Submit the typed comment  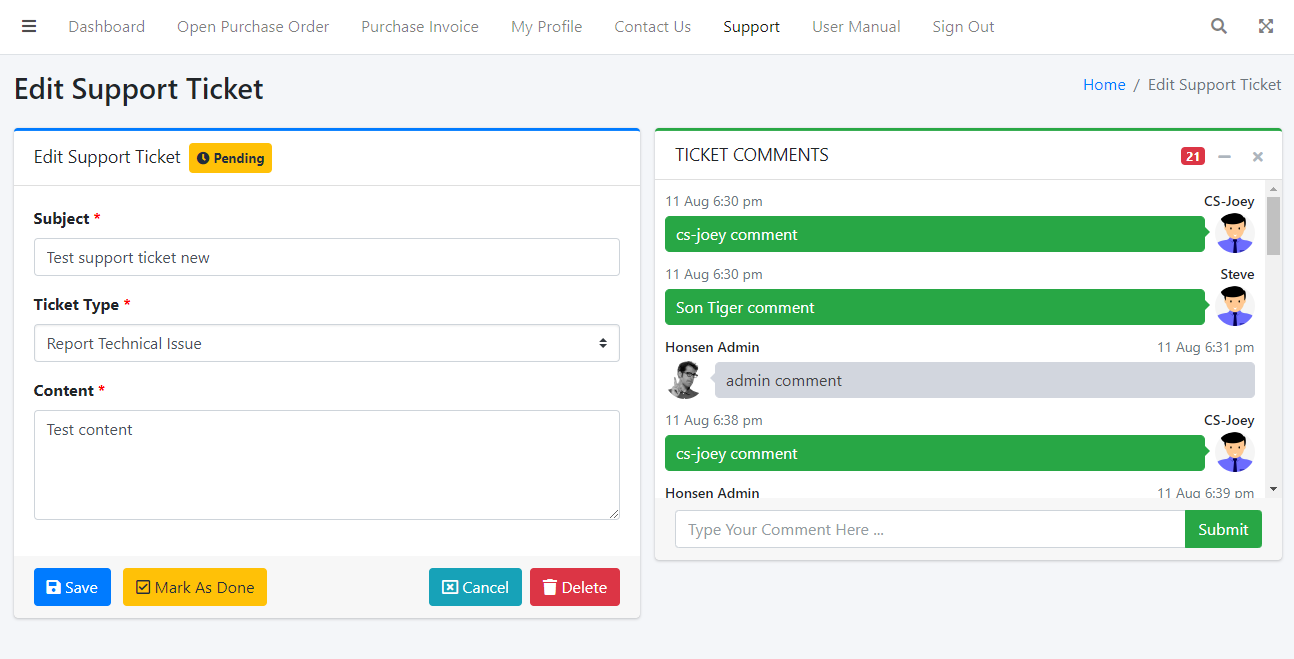pyautogui.click(x=1222, y=529)
